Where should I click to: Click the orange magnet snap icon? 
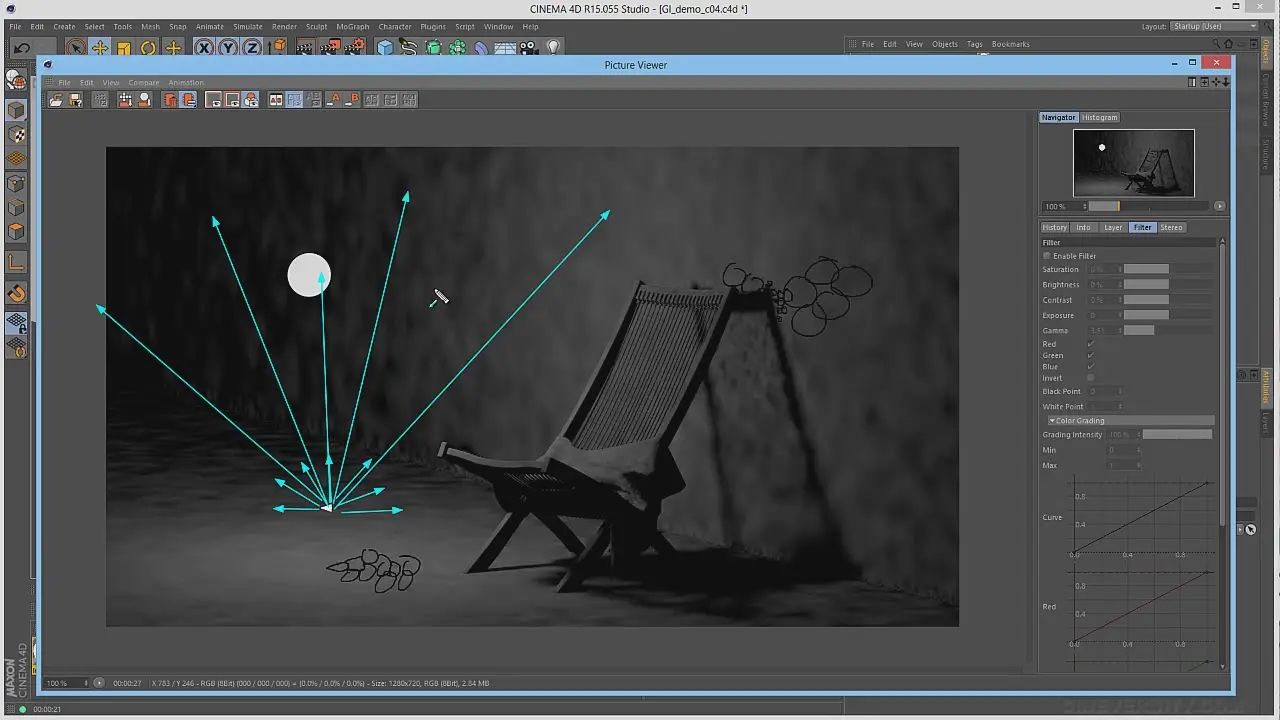[x=16, y=293]
